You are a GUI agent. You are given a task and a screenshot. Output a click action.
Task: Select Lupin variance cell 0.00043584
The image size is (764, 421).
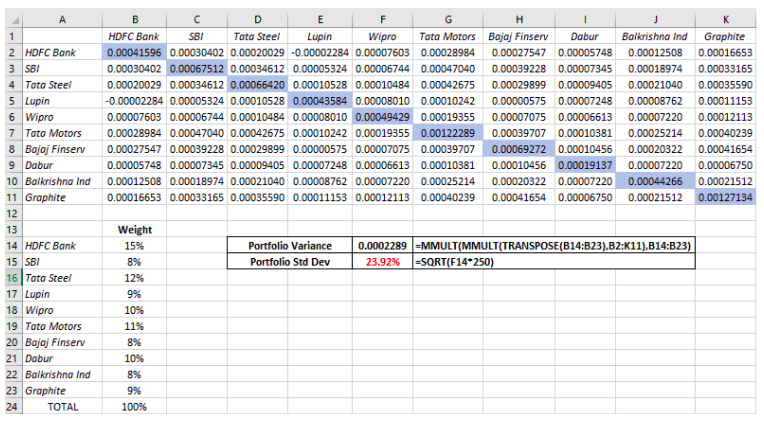click(x=320, y=100)
